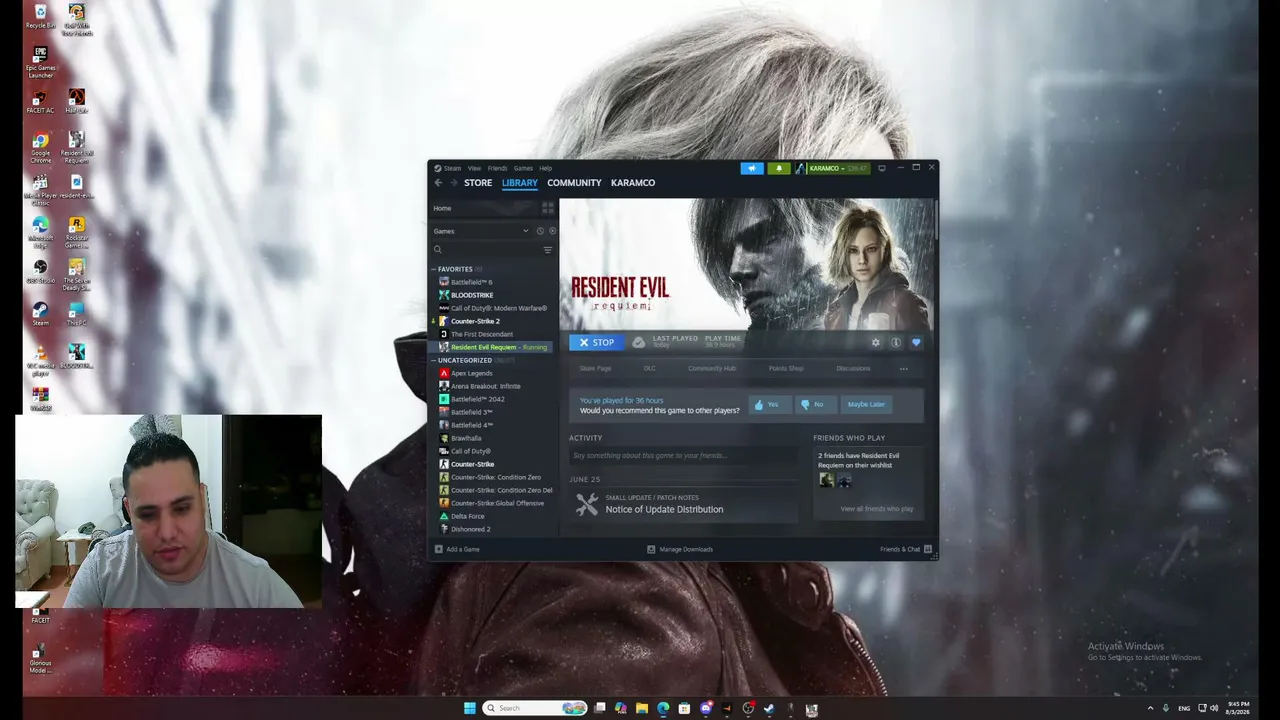Open Recycle Bin on desktop
The height and width of the screenshot is (720, 1280).
click(40, 17)
